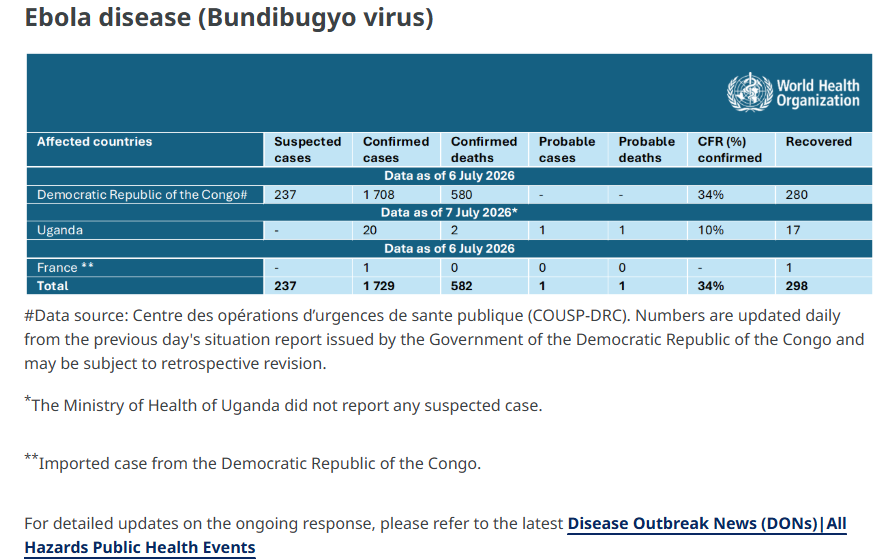Click the #Data source footnote paragraph
Image resolution: width=879 pixels, height=559 pixels.
[x=444, y=339]
